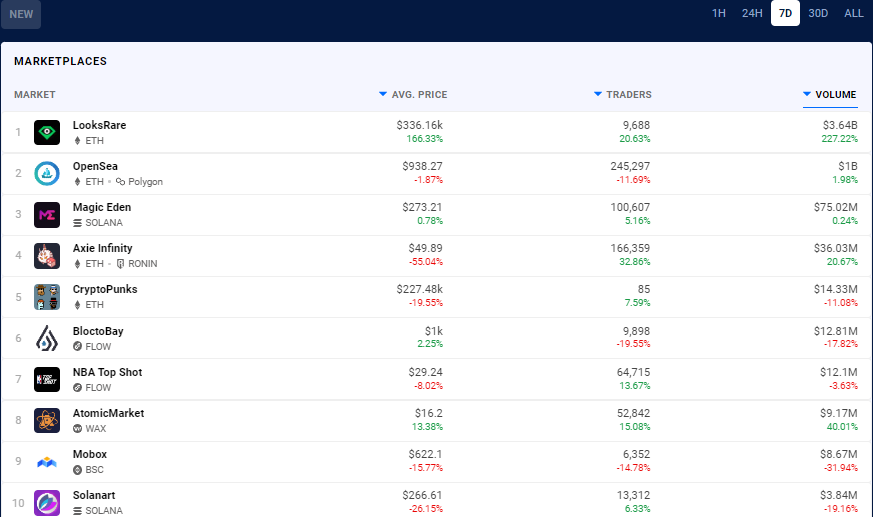The height and width of the screenshot is (517, 873).
Task: Sort by AVG. PRICE column arrow
Action: [382, 94]
